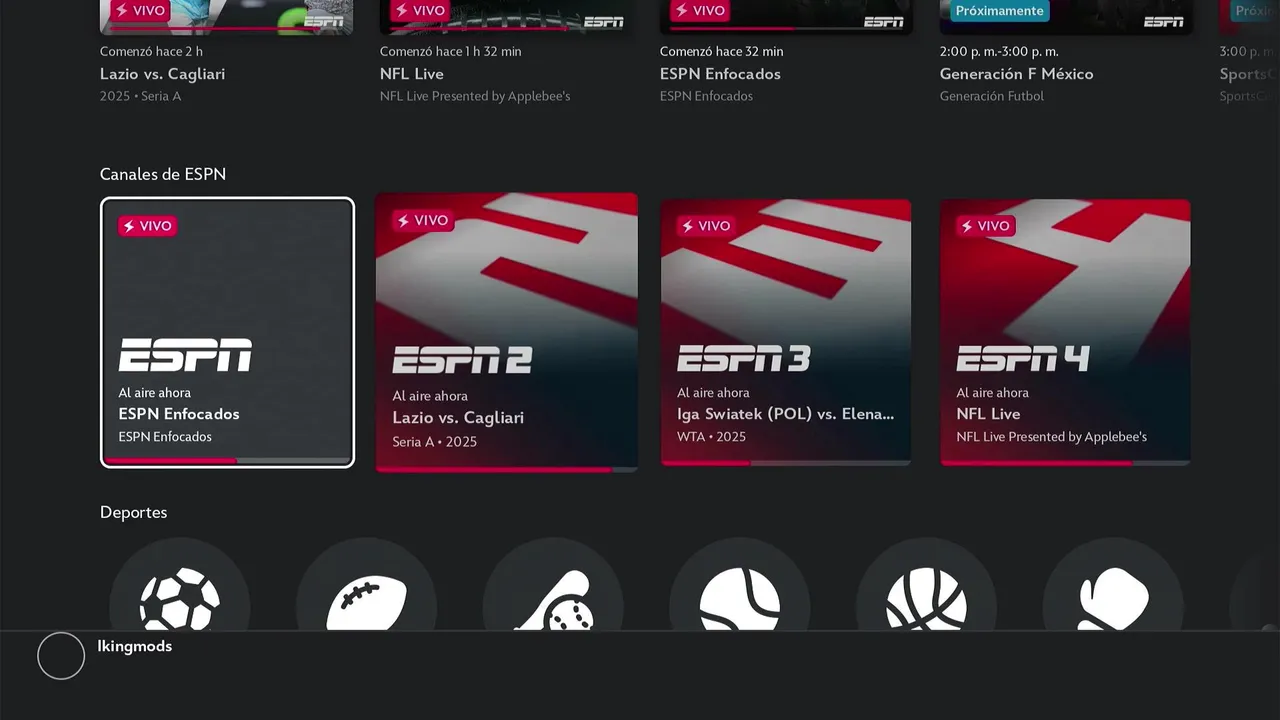The height and width of the screenshot is (720, 1280).
Task: Click 'Iga Swiatek (POL) vs. Elena...' title
Action: click(785, 414)
